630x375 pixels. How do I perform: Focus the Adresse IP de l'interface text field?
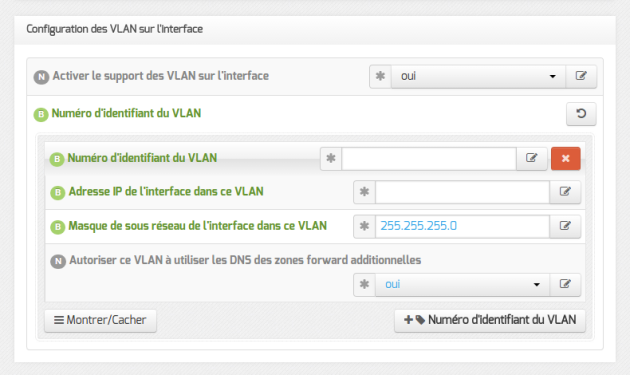tap(462, 192)
